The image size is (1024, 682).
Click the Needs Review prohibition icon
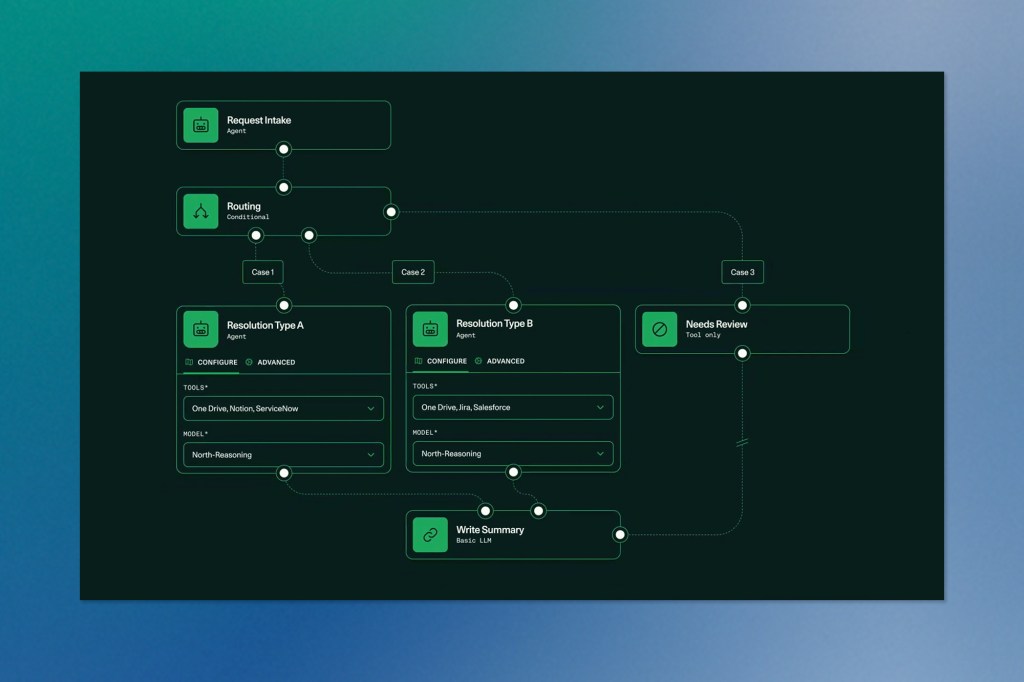tap(660, 329)
